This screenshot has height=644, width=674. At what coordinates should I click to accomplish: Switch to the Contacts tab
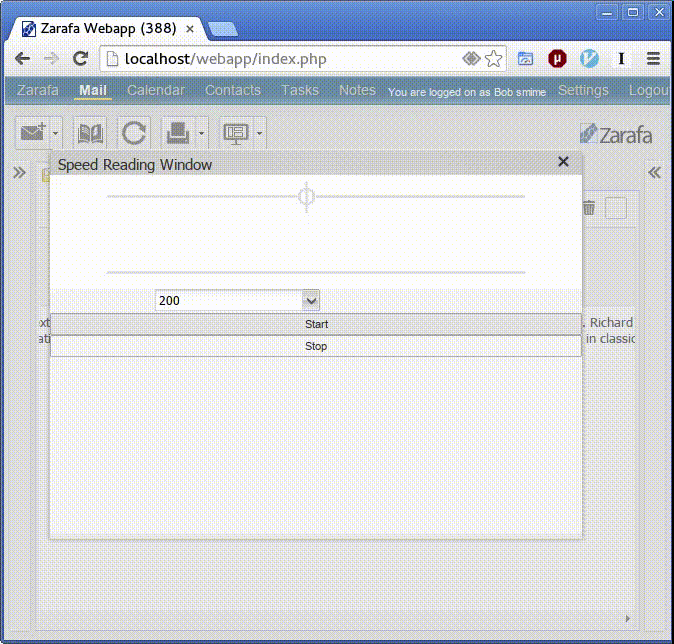coord(233,90)
